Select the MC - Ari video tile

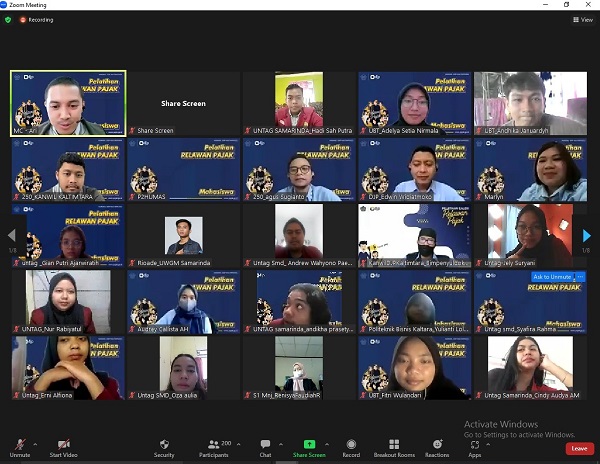[x=68, y=103]
